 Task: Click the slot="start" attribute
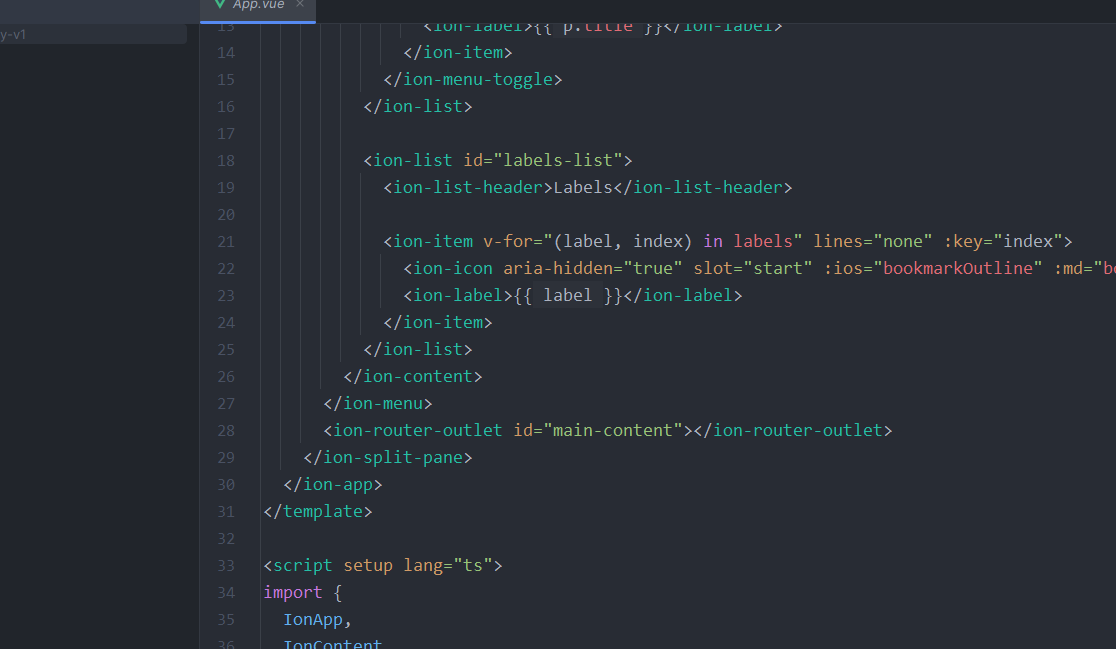click(753, 268)
